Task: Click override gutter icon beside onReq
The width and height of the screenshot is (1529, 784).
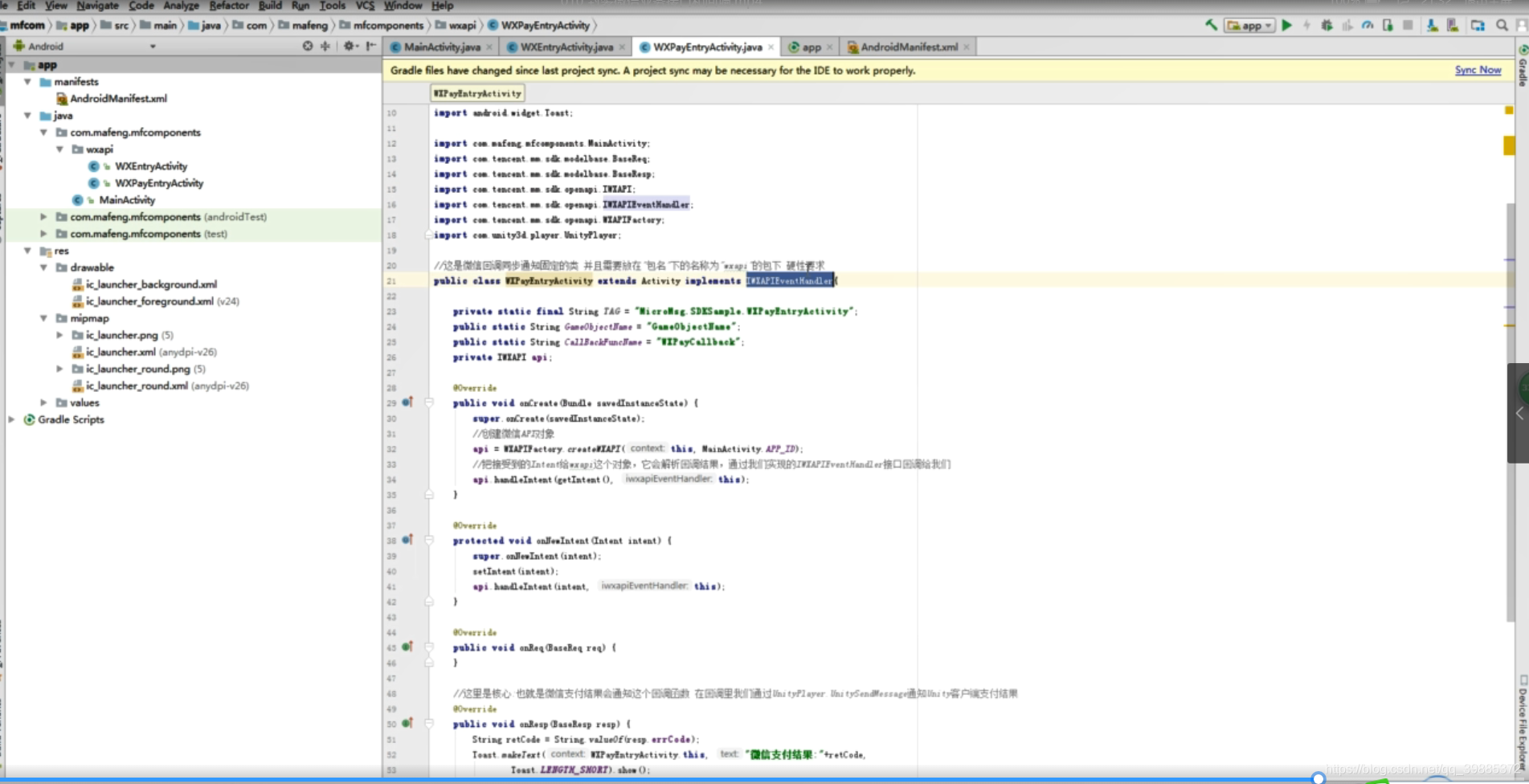Action: pyautogui.click(x=407, y=647)
